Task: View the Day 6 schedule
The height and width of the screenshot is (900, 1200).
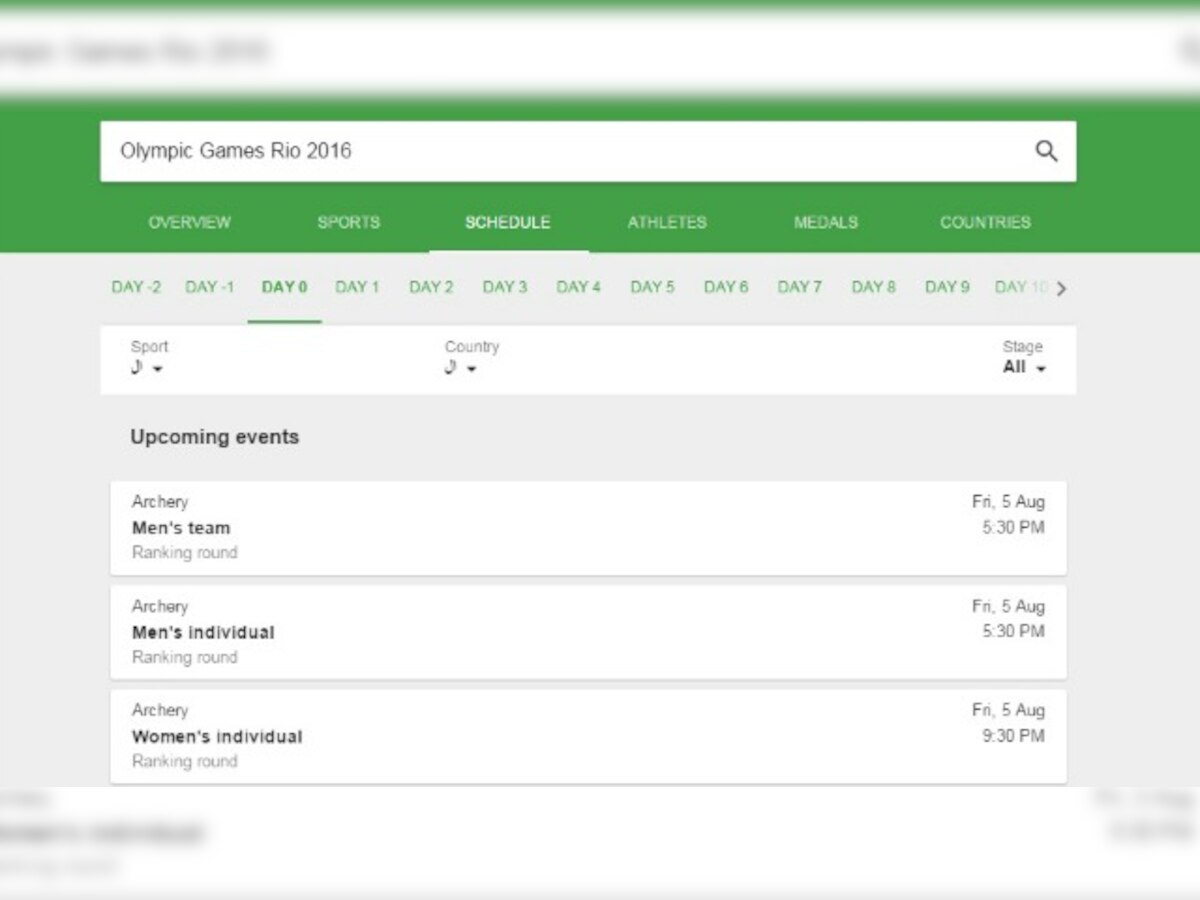Action: [726, 287]
